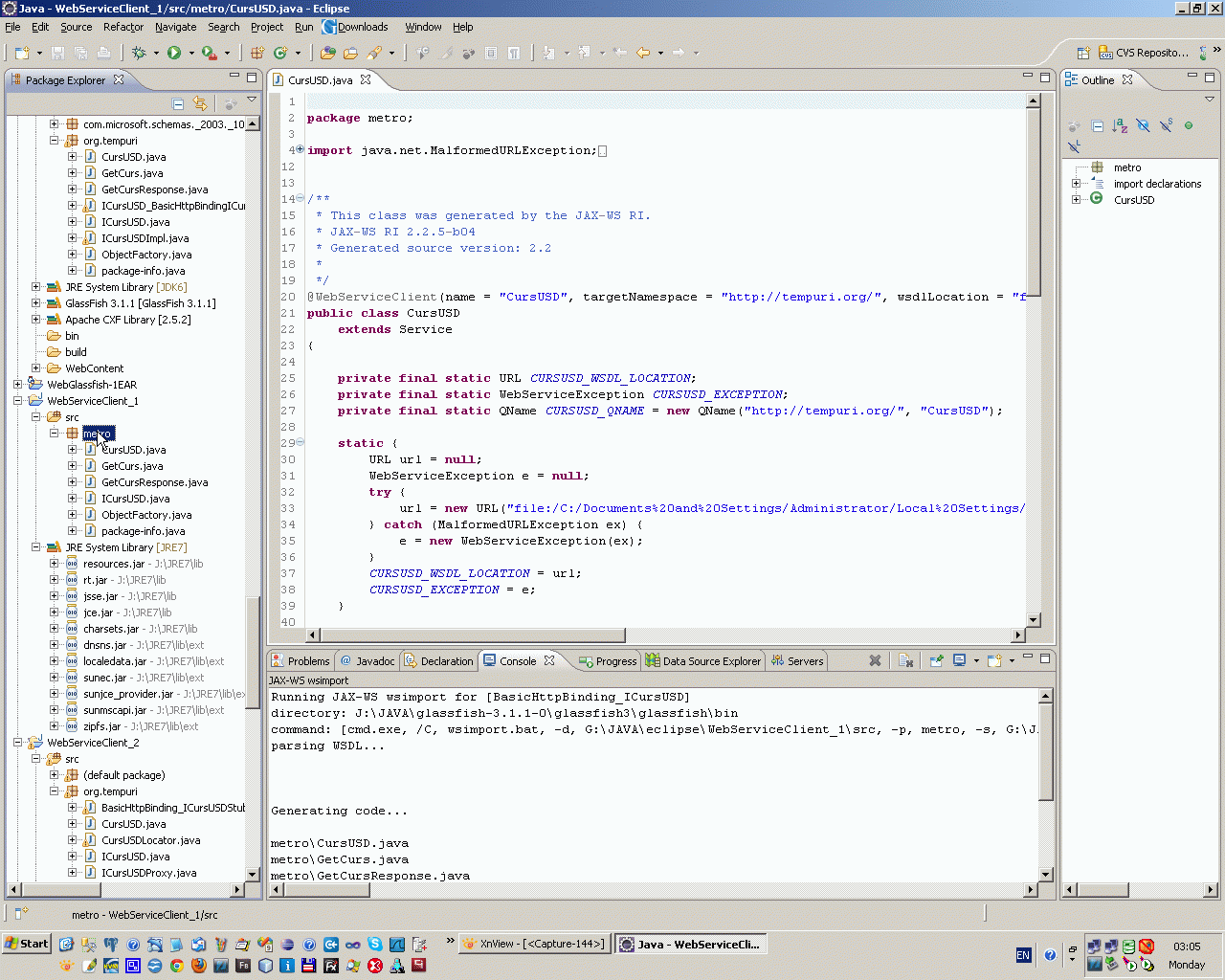Toggle Link with Editor in Package Explorer
This screenshot has height=980, width=1225.
coord(200,103)
